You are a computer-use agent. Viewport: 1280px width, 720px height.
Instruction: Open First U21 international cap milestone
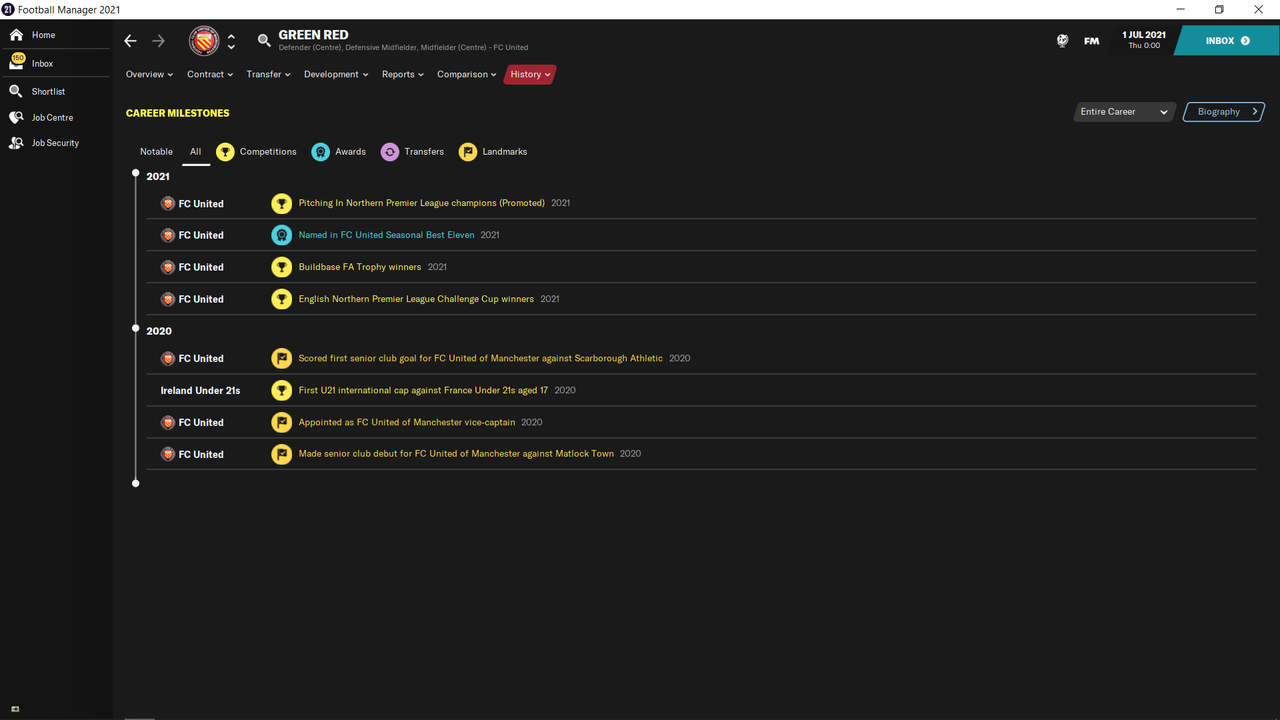click(x=423, y=390)
